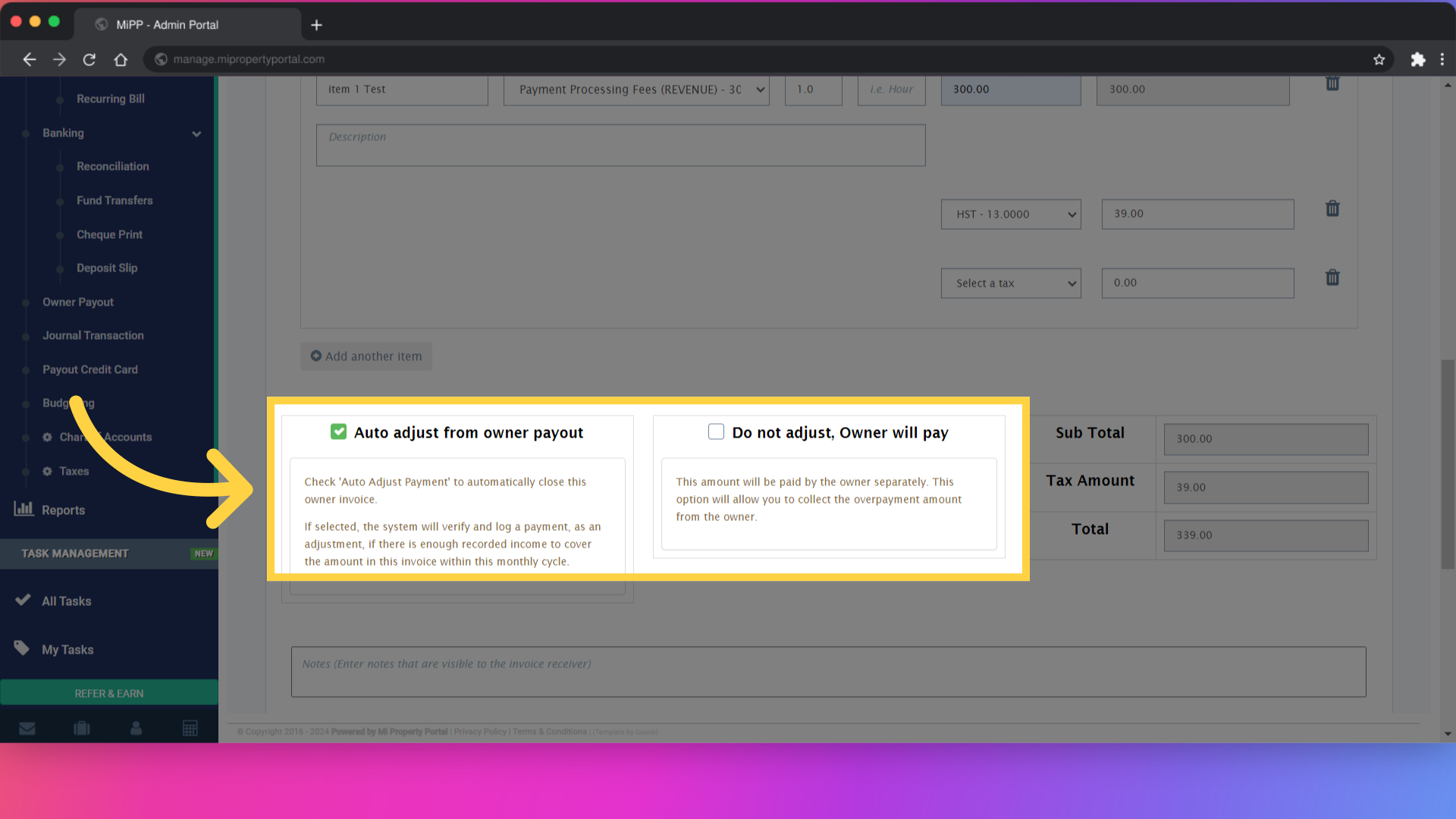1456x819 pixels.
Task: Delete the HST tax line with trash icon
Action: (x=1332, y=209)
